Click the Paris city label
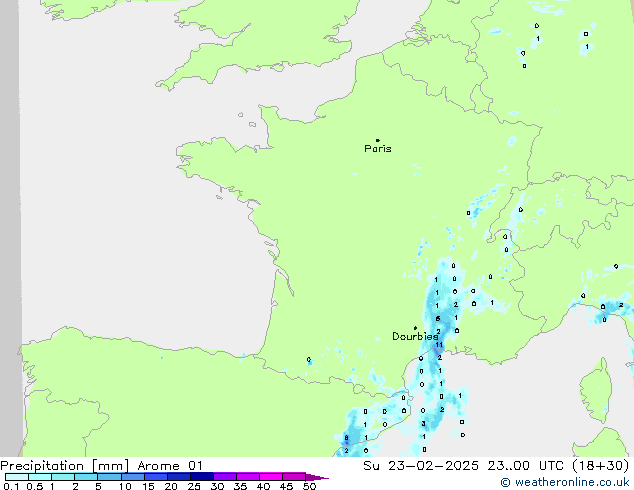This screenshot has width=634, height=490. point(378,149)
